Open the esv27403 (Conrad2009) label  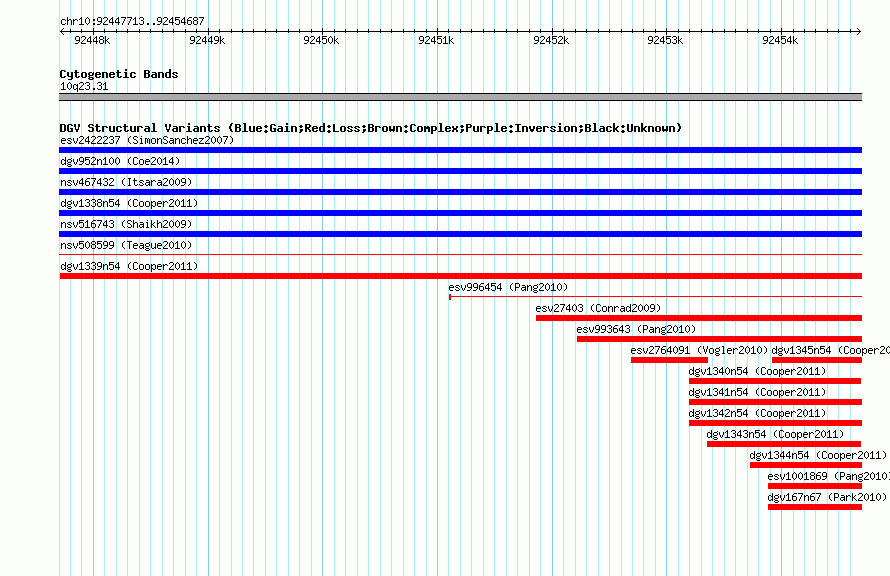pyautogui.click(x=598, y=308)
